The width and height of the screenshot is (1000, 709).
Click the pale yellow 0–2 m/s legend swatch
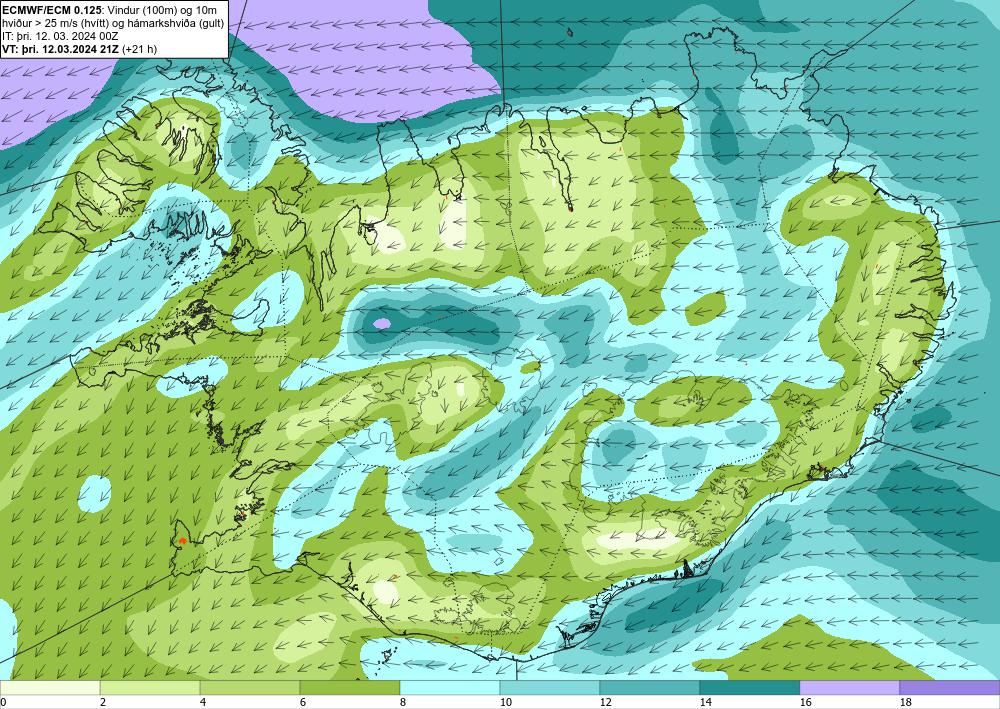[50, 688]
